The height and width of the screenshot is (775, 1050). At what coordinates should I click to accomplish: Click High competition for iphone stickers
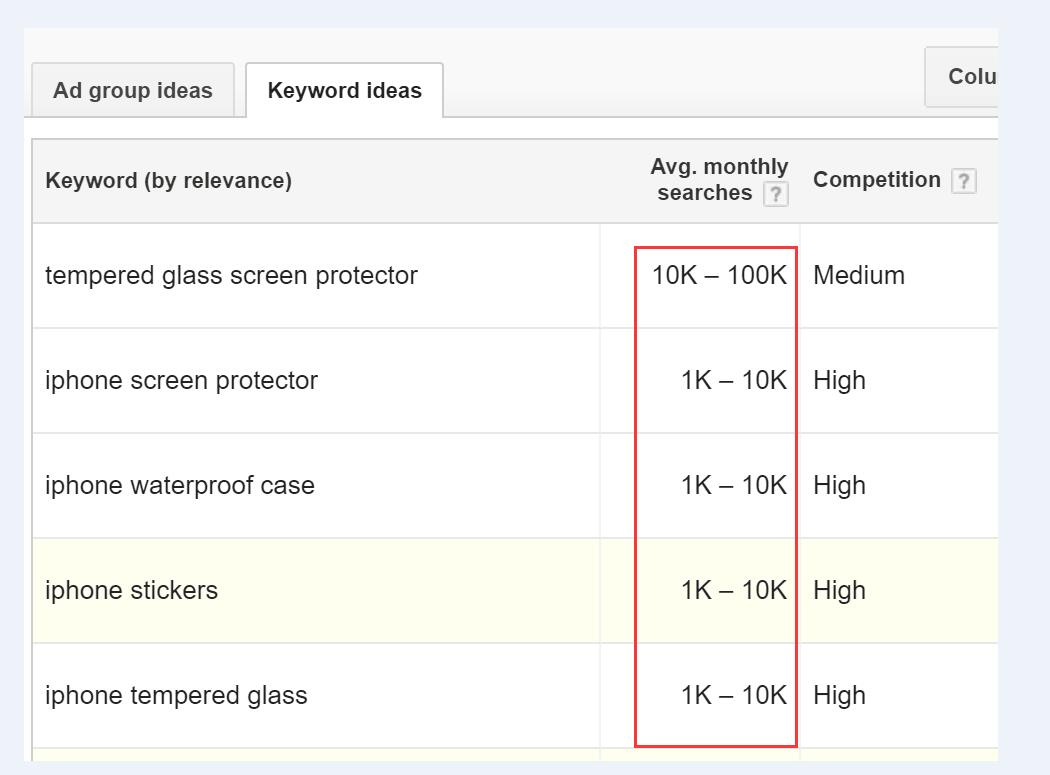(839, 590)
